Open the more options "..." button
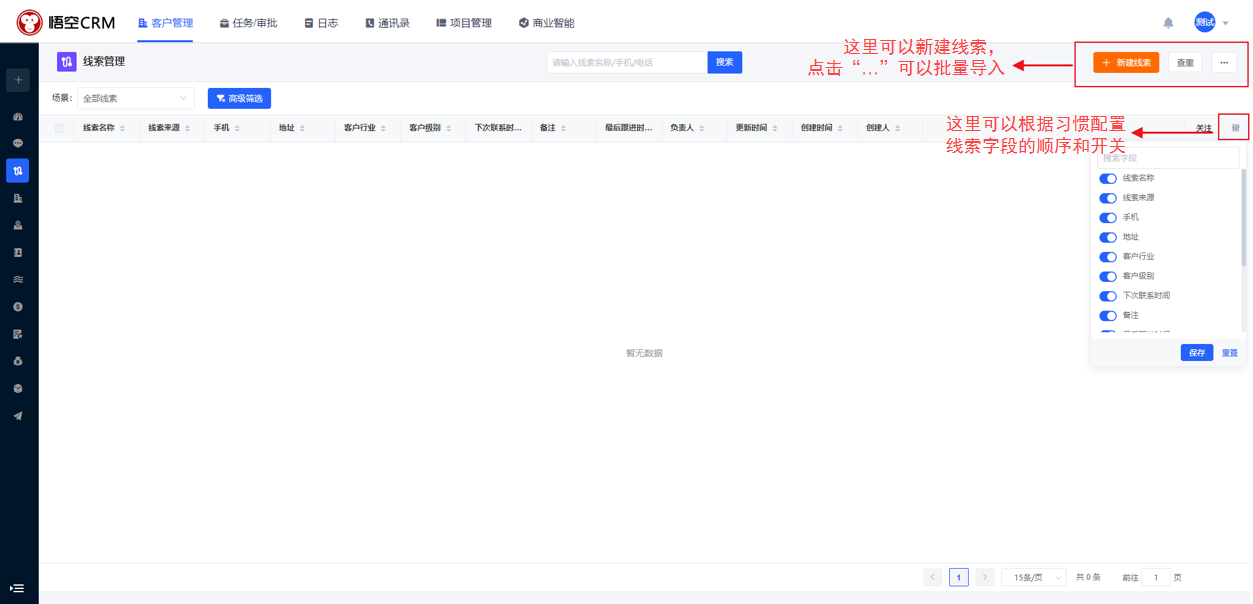Viewport: 1253px width, 604px height. (1224, 63)
